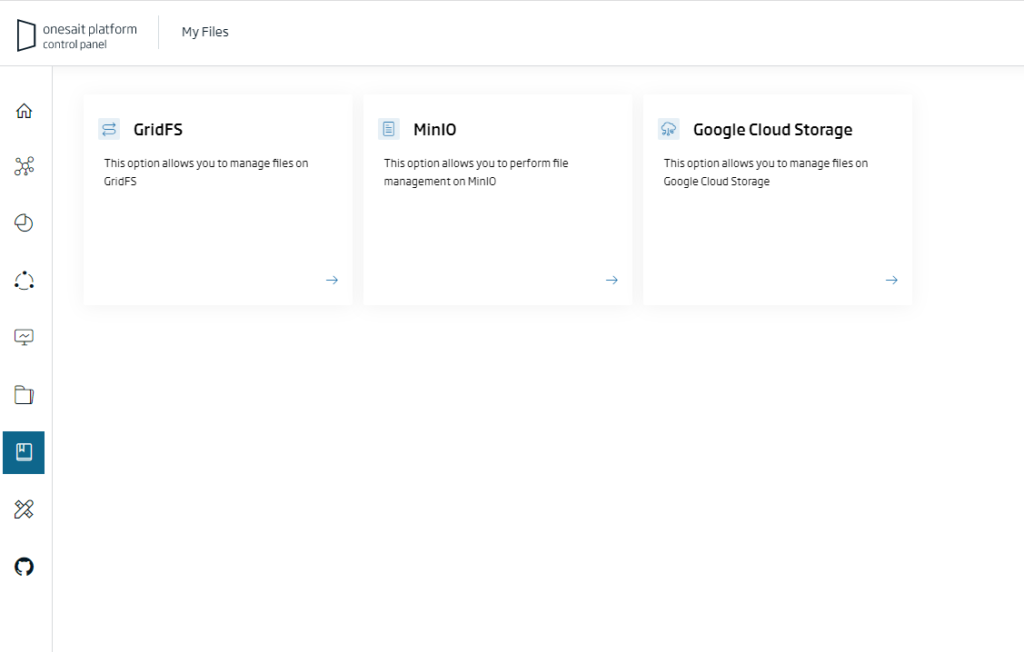
Task: Select the circular dotted sidebar icon
Action: coord(24,280)
